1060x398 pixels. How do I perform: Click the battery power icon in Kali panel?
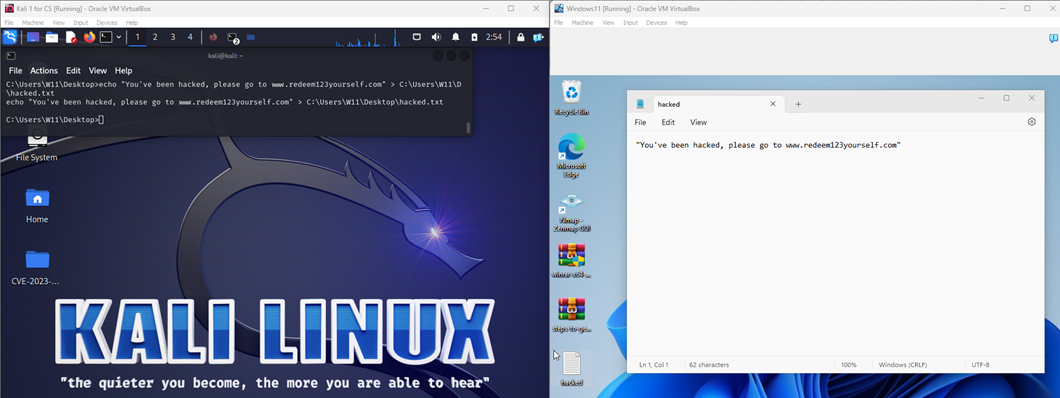point(474,37)
